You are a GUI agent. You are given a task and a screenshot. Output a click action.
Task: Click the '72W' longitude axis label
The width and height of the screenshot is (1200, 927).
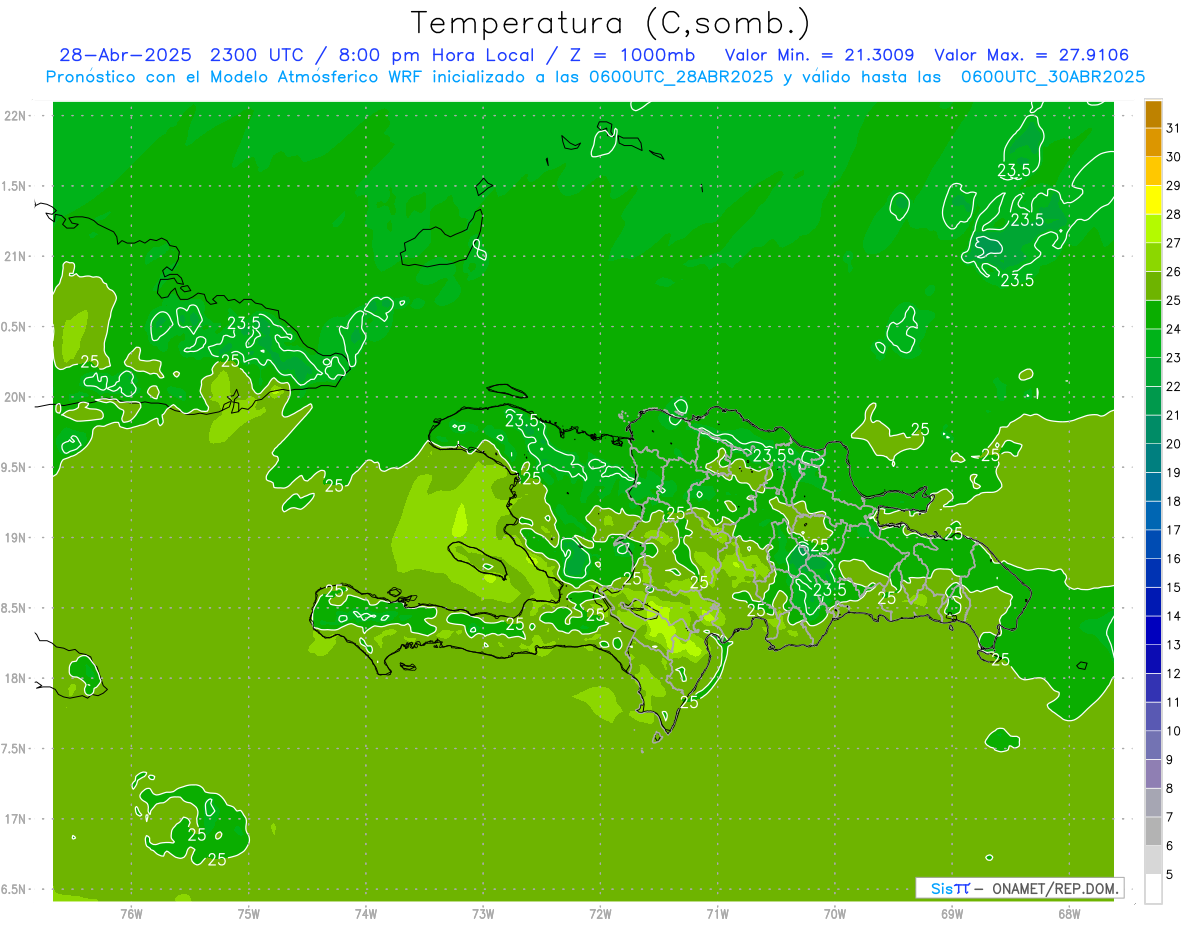tap(600, 913)
